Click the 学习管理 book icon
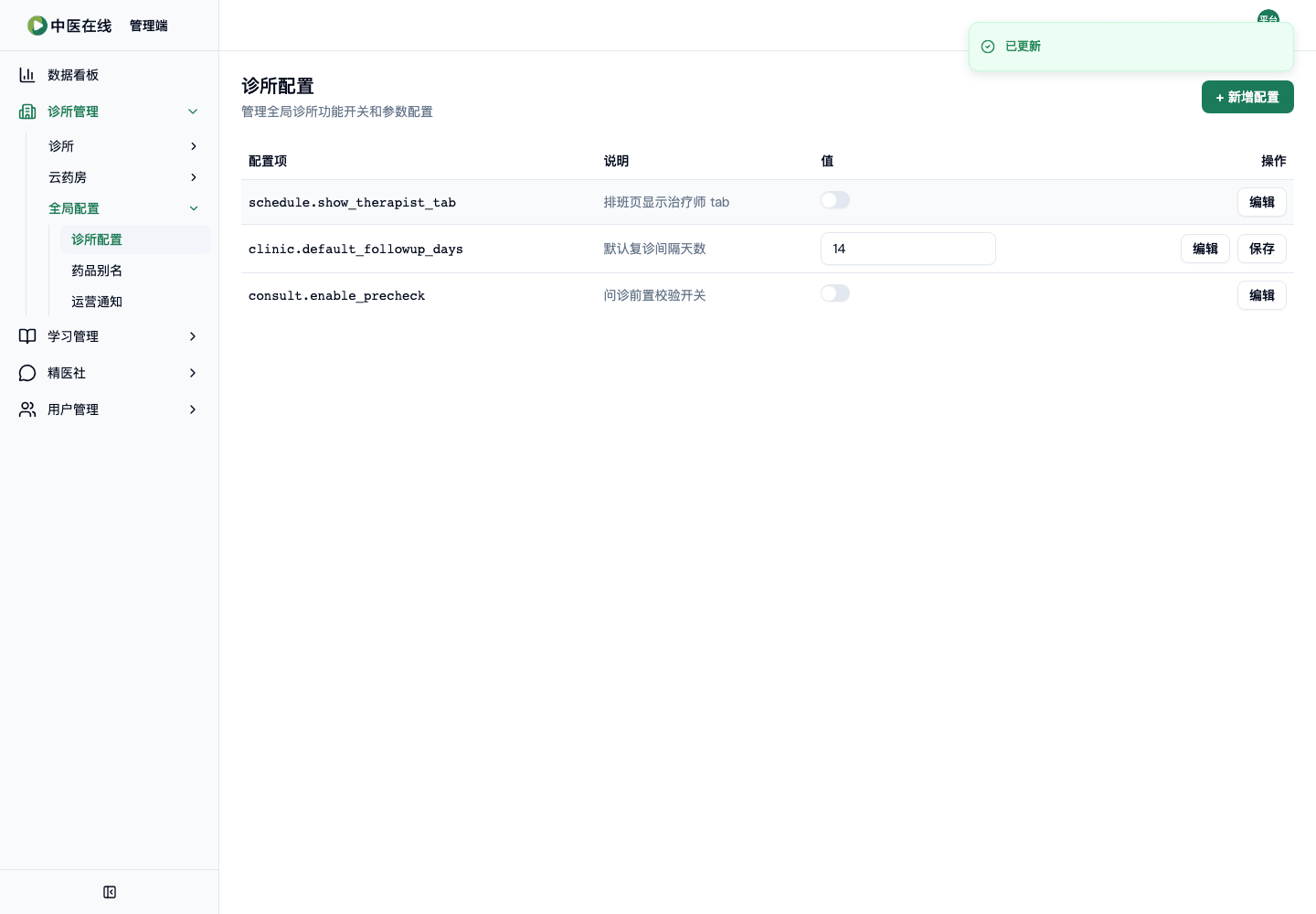The width and height of the screenshot is (1316, 914). [27, 336]
